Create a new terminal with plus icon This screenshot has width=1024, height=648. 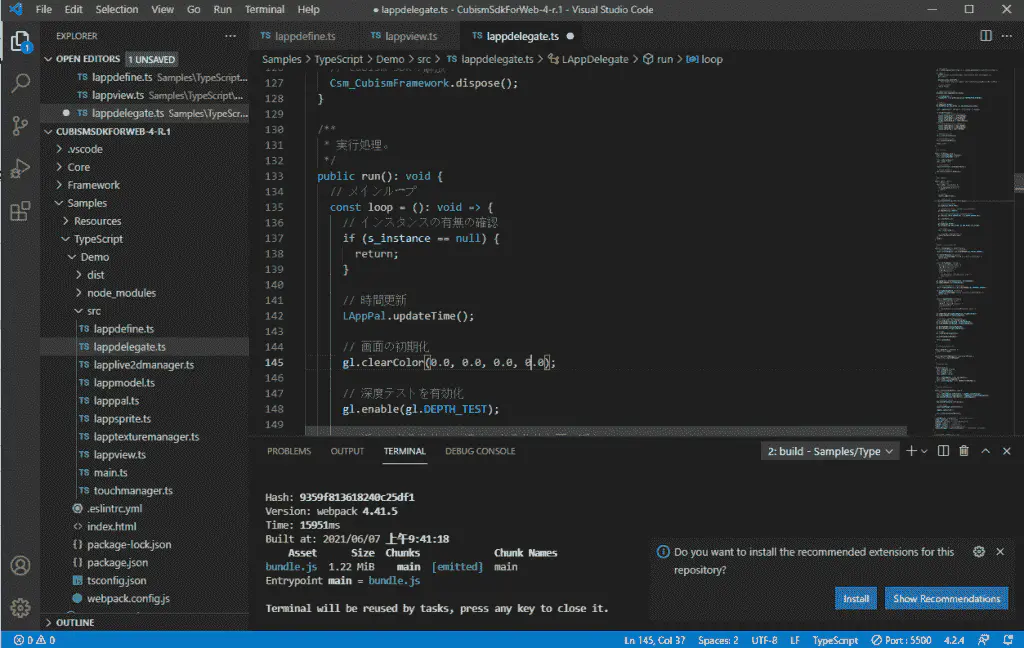point(911,451)
